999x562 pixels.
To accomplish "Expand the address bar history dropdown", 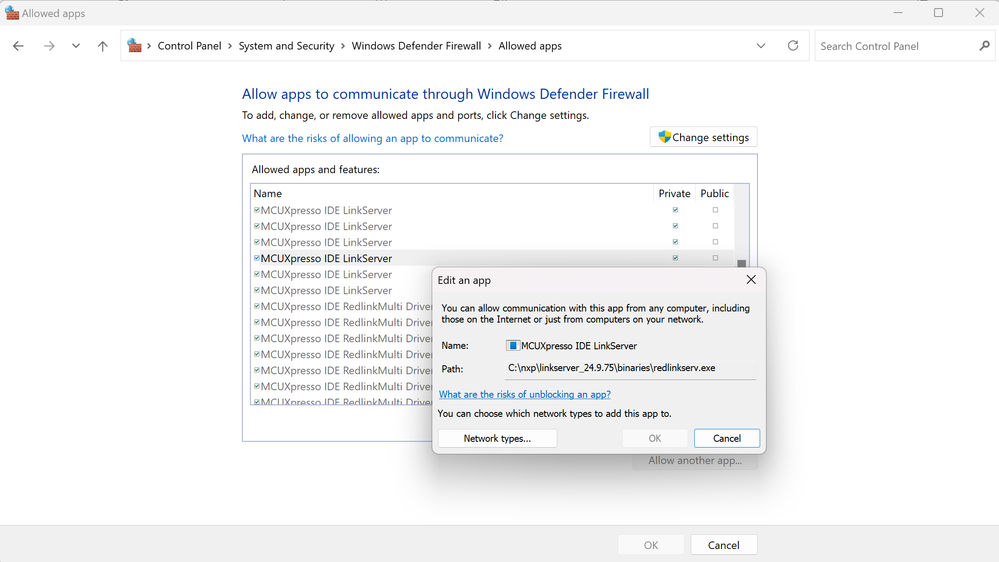I will tap(761, 46).
